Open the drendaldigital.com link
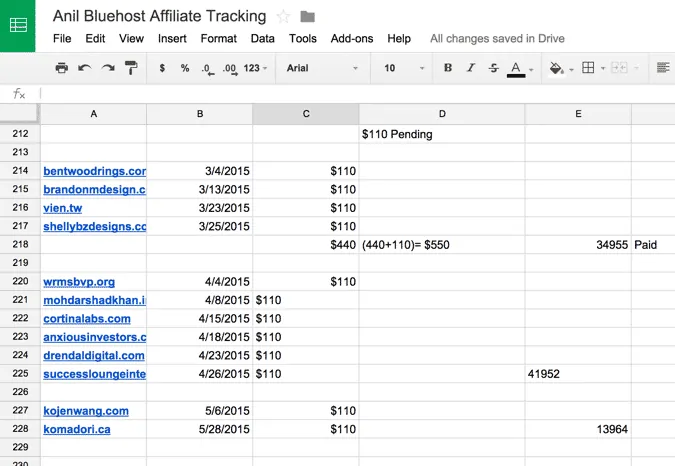 pos(94,356)
